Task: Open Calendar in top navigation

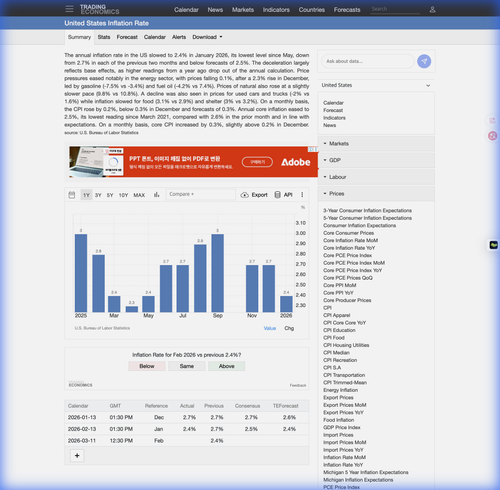Action: (186, 10)
